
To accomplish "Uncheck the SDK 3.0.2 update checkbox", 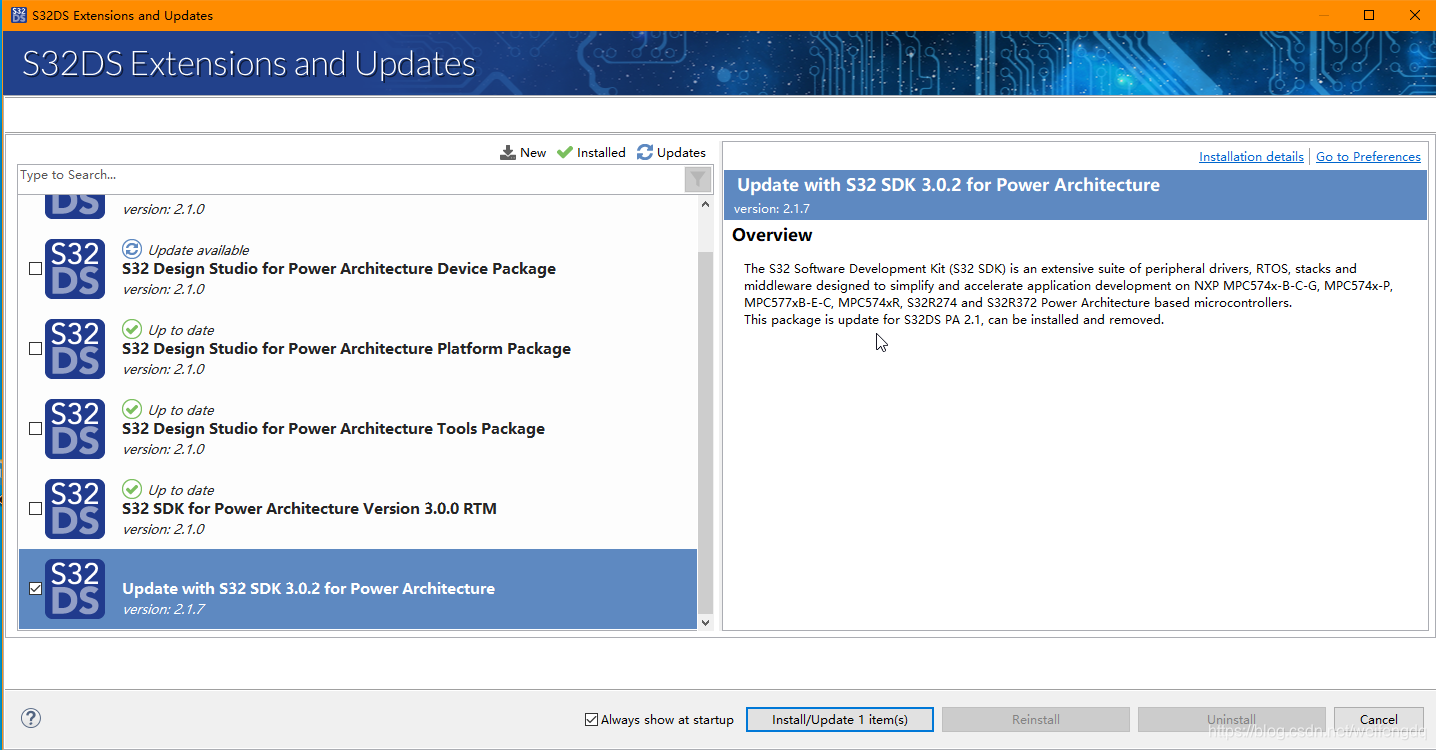I will pyautogui.click(x=36, y=589).
